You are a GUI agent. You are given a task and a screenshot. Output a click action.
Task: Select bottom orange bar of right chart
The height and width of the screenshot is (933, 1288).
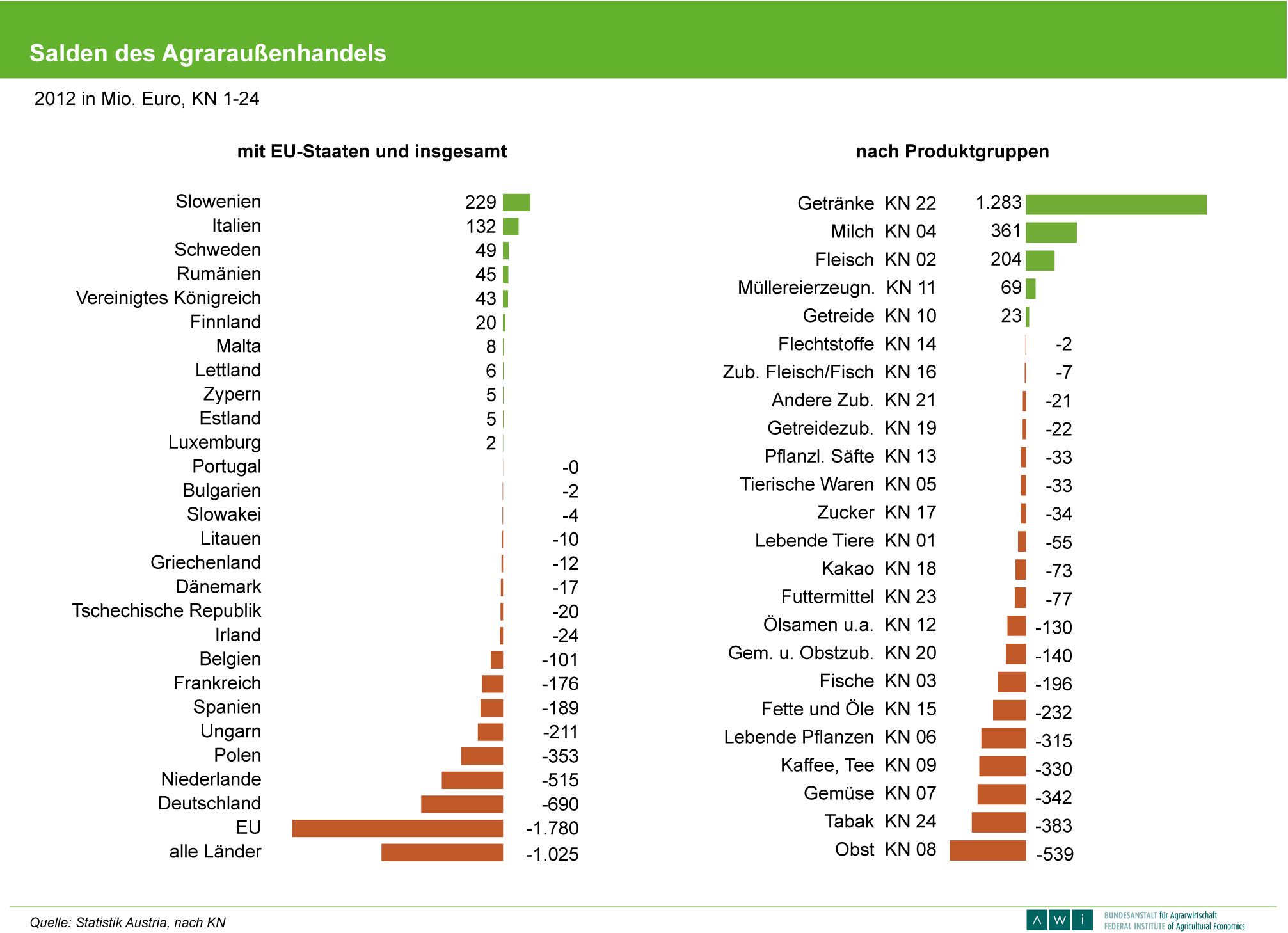click(x=987, y=850)
